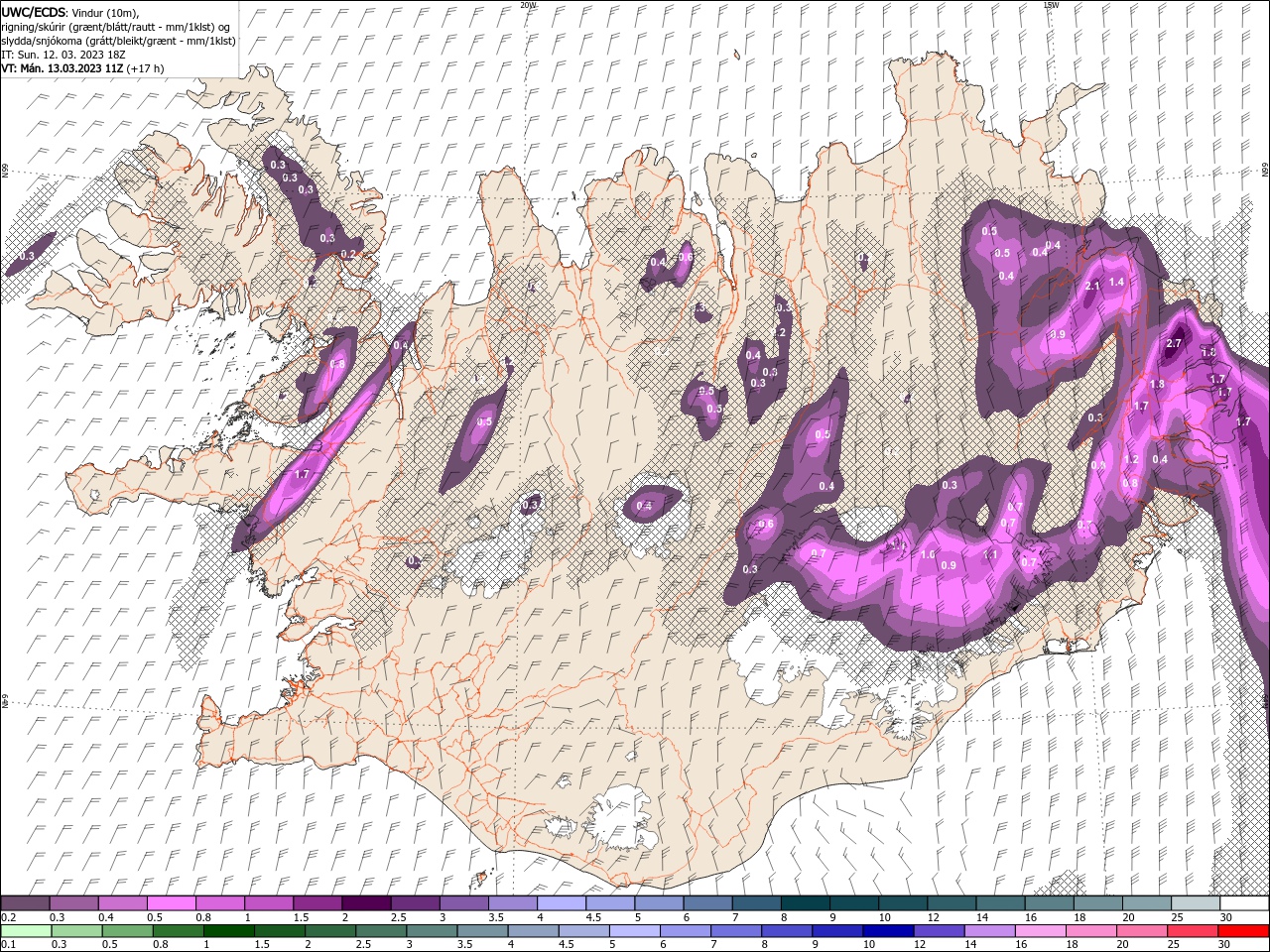The image size is (1270, 952).
Task: Click the 1.4 precipitation value on the map
Action: click(1116, 282)
